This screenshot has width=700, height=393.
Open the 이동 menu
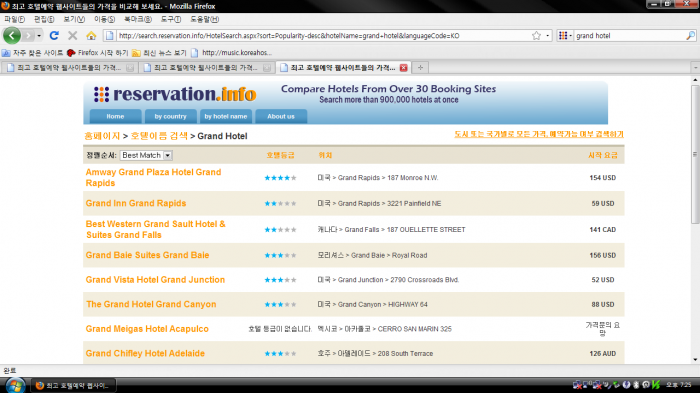click(x=104, y=19)
